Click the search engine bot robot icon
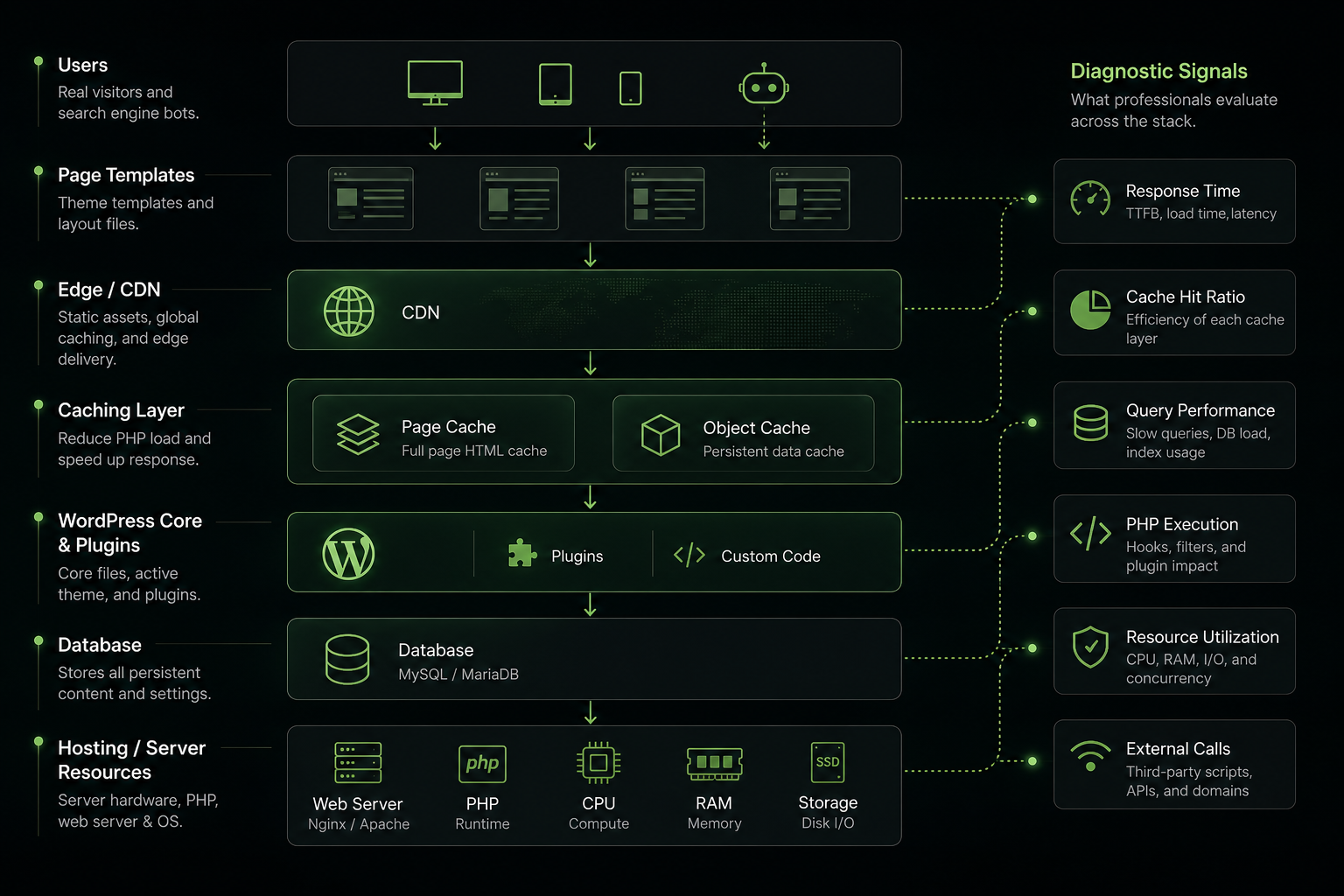The height and width of the screenshot is (896, 1344). (x=764, y=84)
